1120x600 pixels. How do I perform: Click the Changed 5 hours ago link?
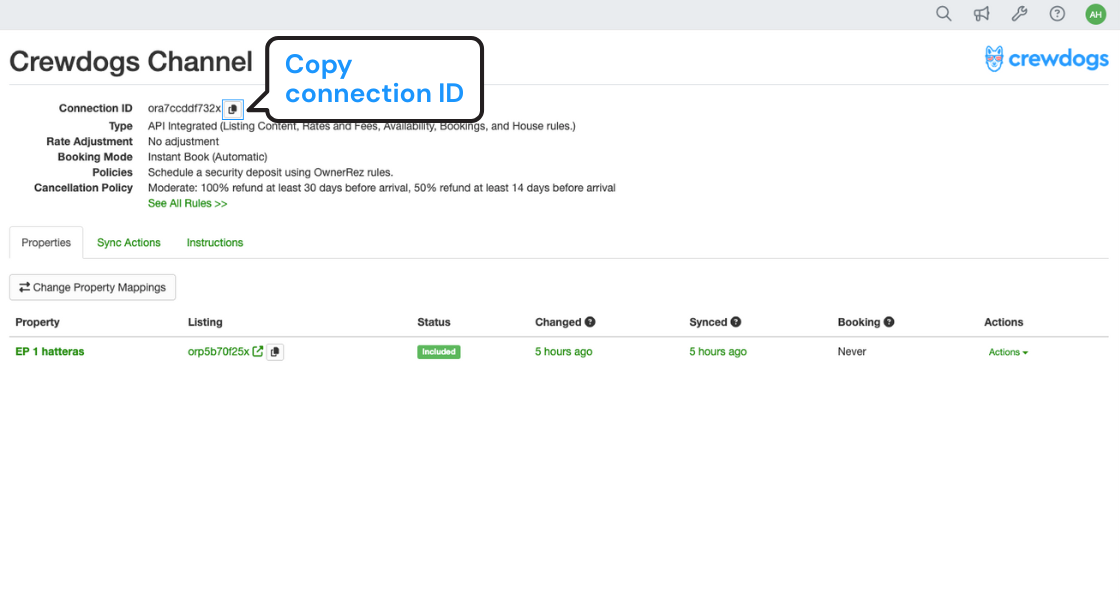click(564, 351)
